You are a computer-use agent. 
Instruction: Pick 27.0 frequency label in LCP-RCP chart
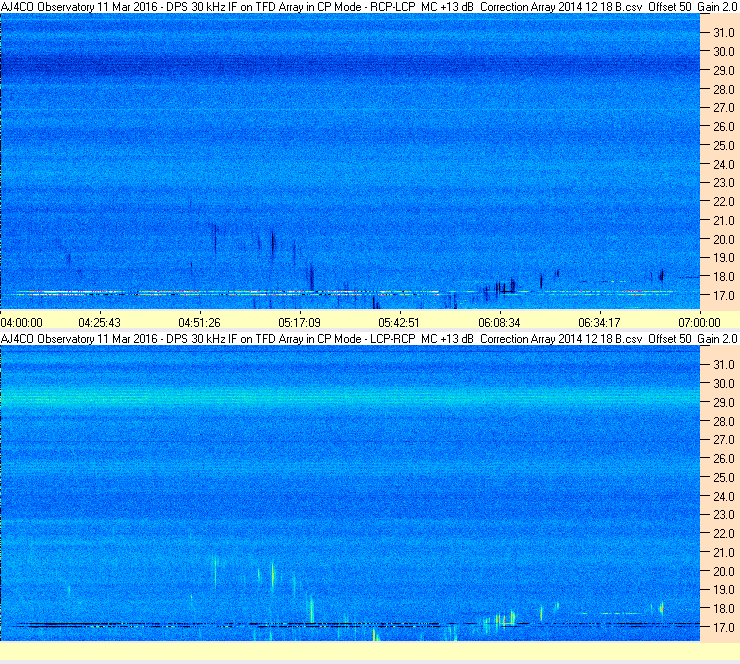pyautogui.click(x=723, y=440)
